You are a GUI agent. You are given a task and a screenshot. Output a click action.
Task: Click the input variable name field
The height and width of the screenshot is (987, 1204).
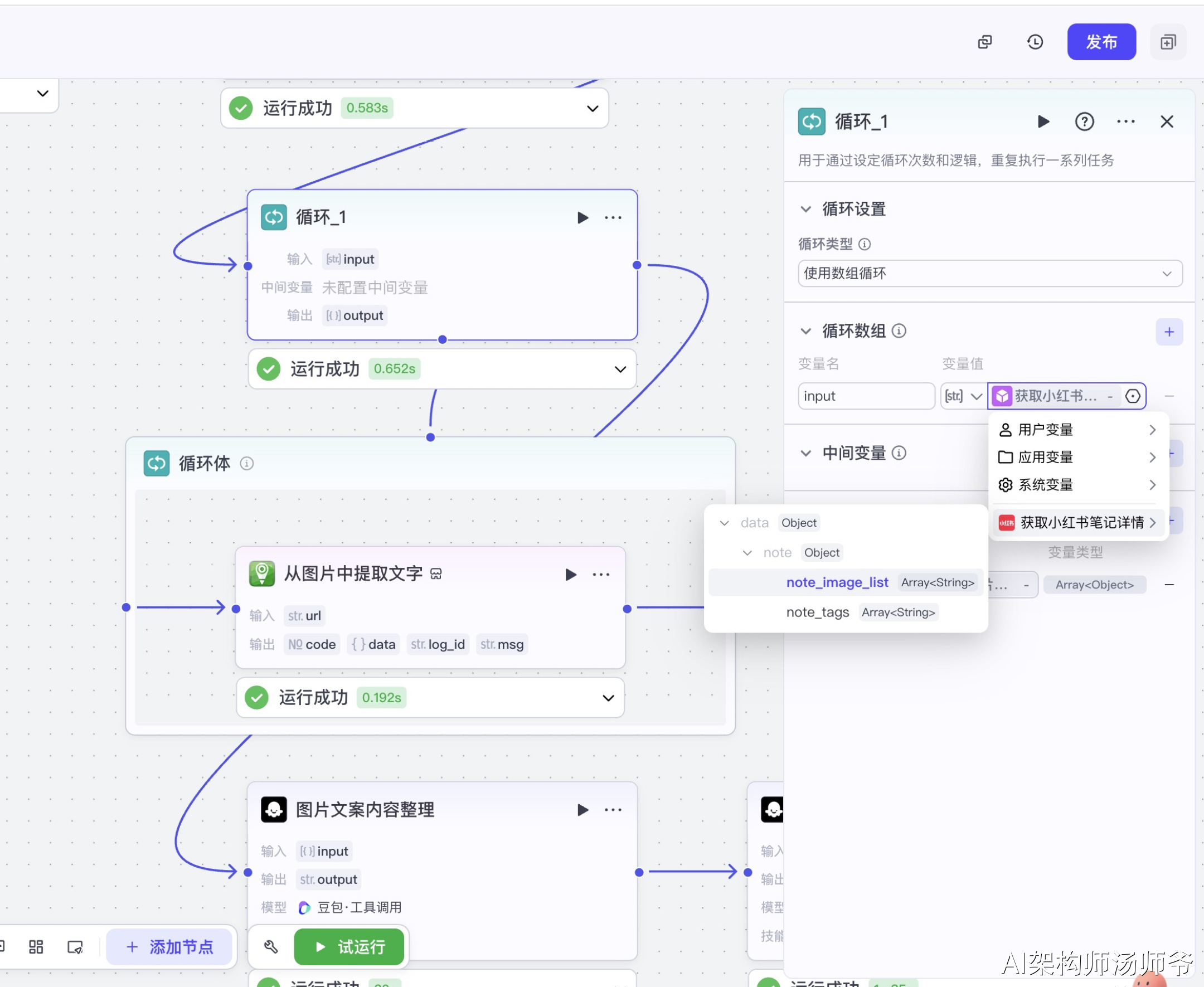coord(865,396)
